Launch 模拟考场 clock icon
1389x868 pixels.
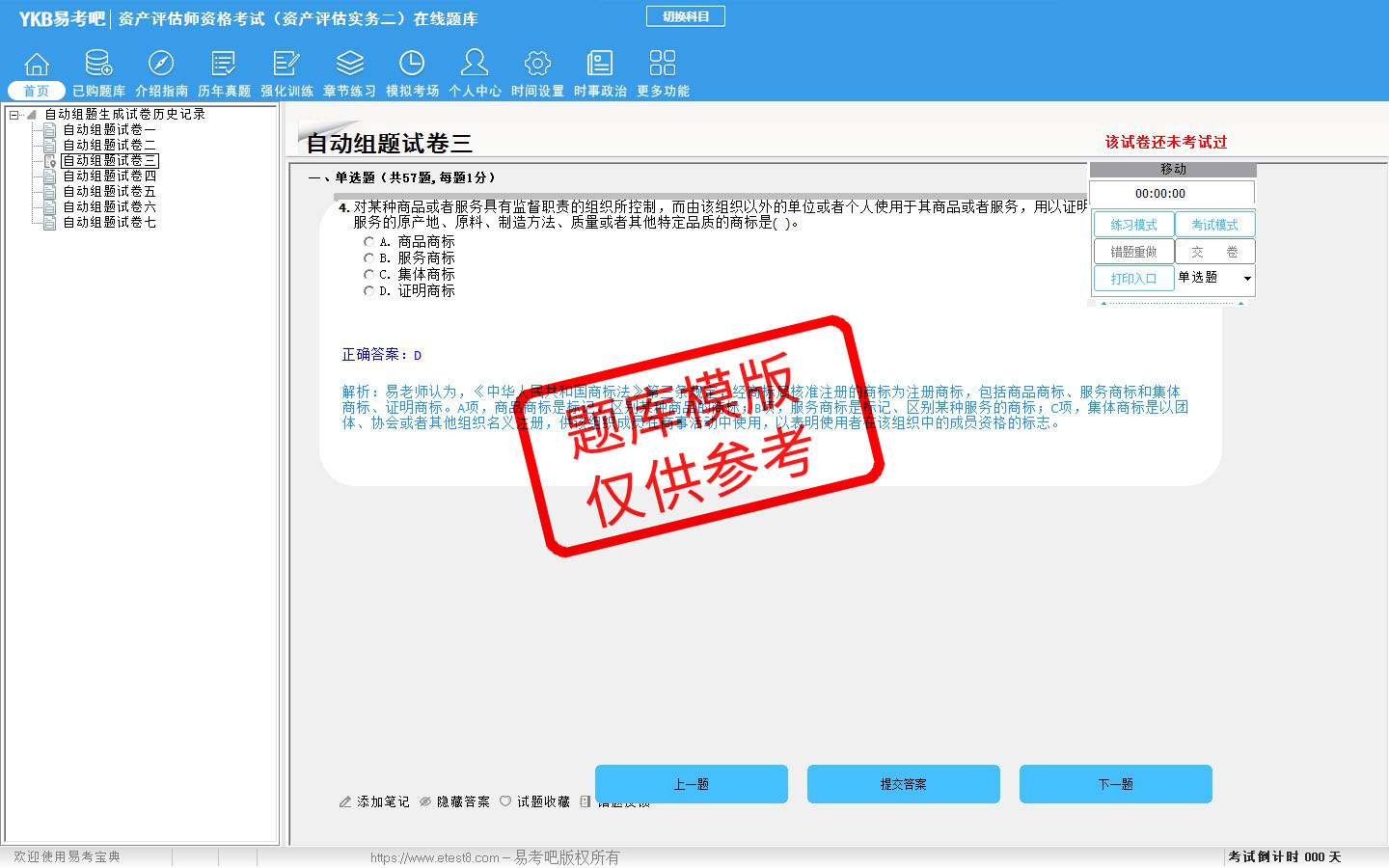coord(412,64)
